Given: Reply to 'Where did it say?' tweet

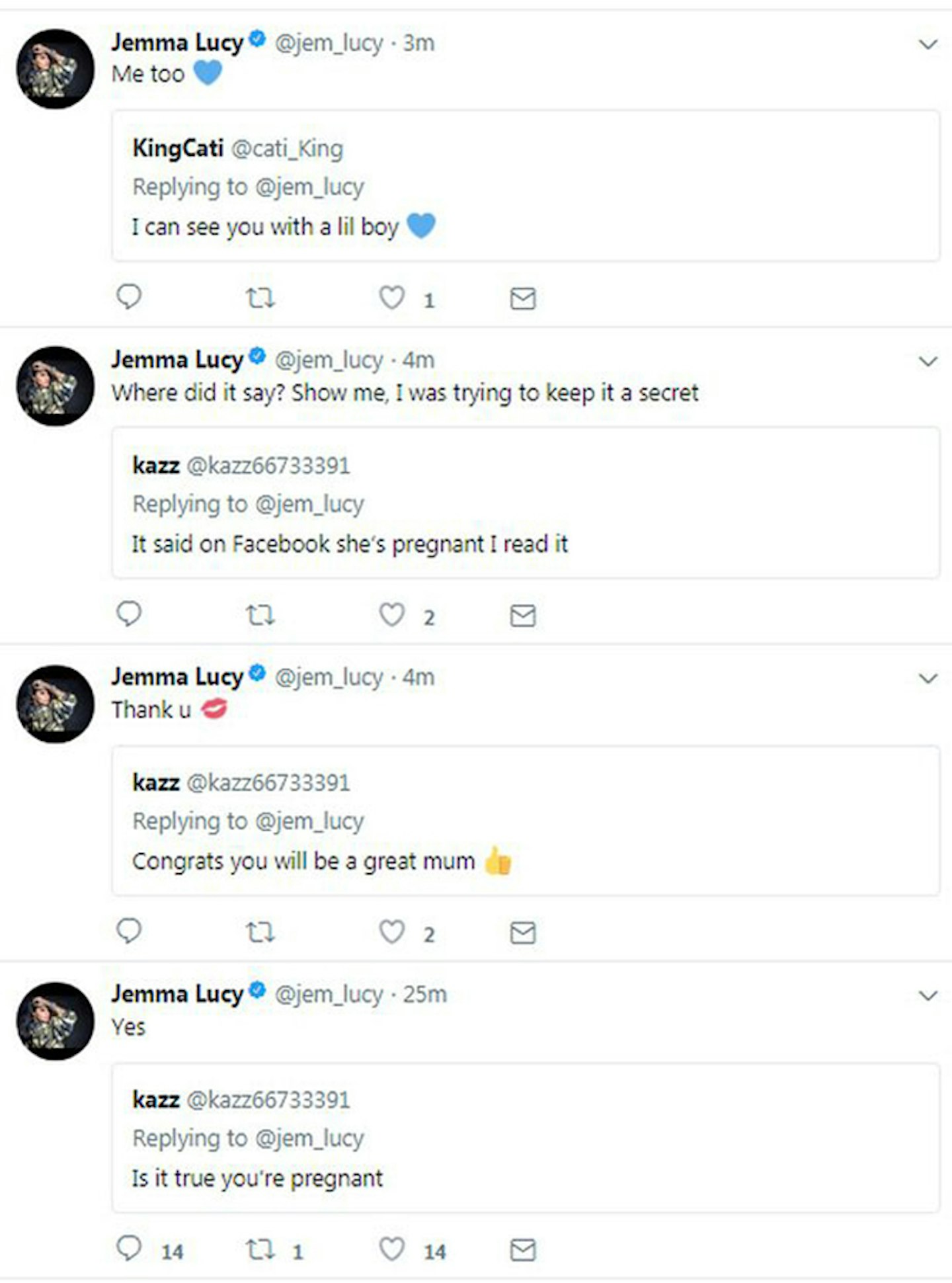Looking at the screenshot, I should click(129, 614).
